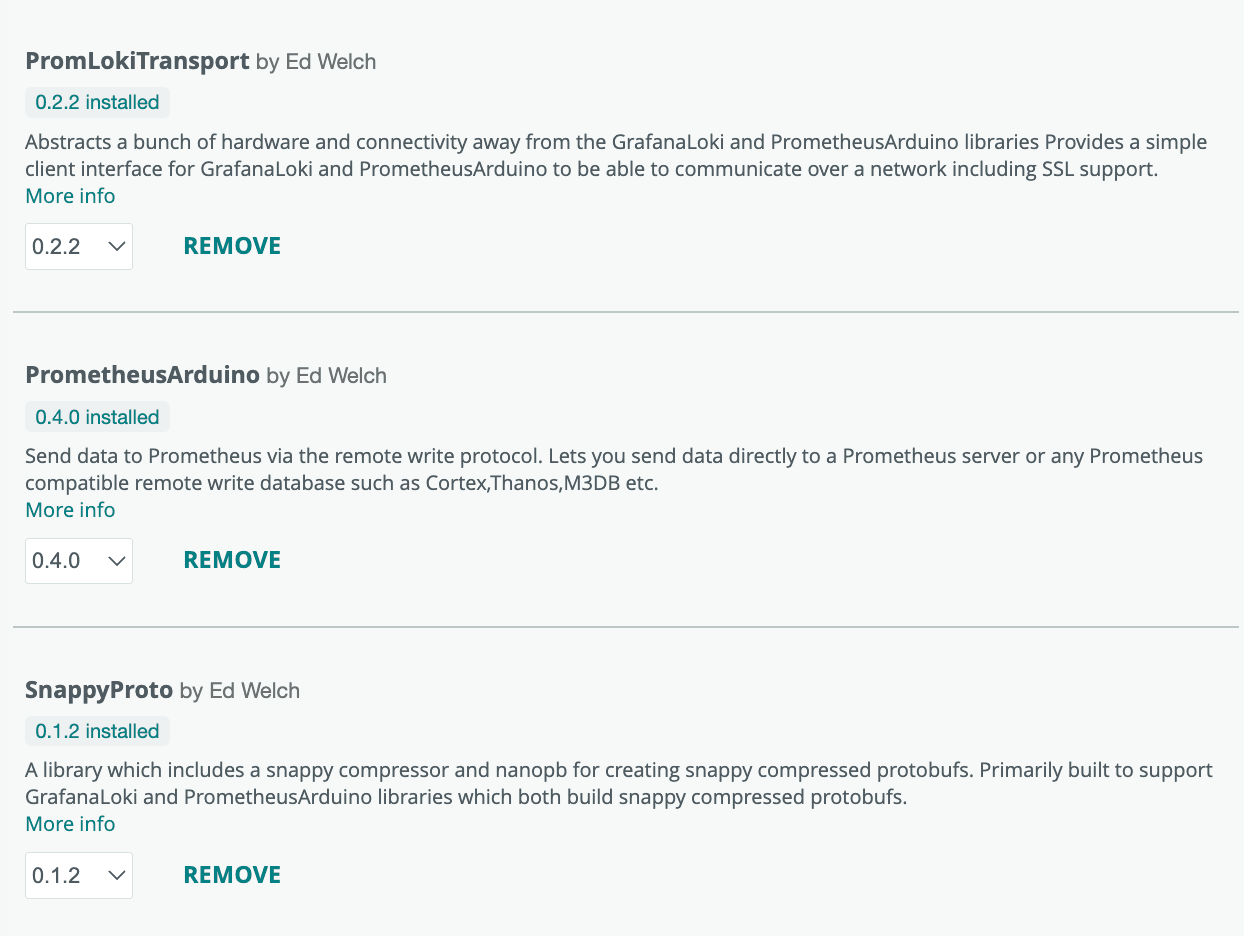Uninstall the SnappyProto library

tap(231, 874)
